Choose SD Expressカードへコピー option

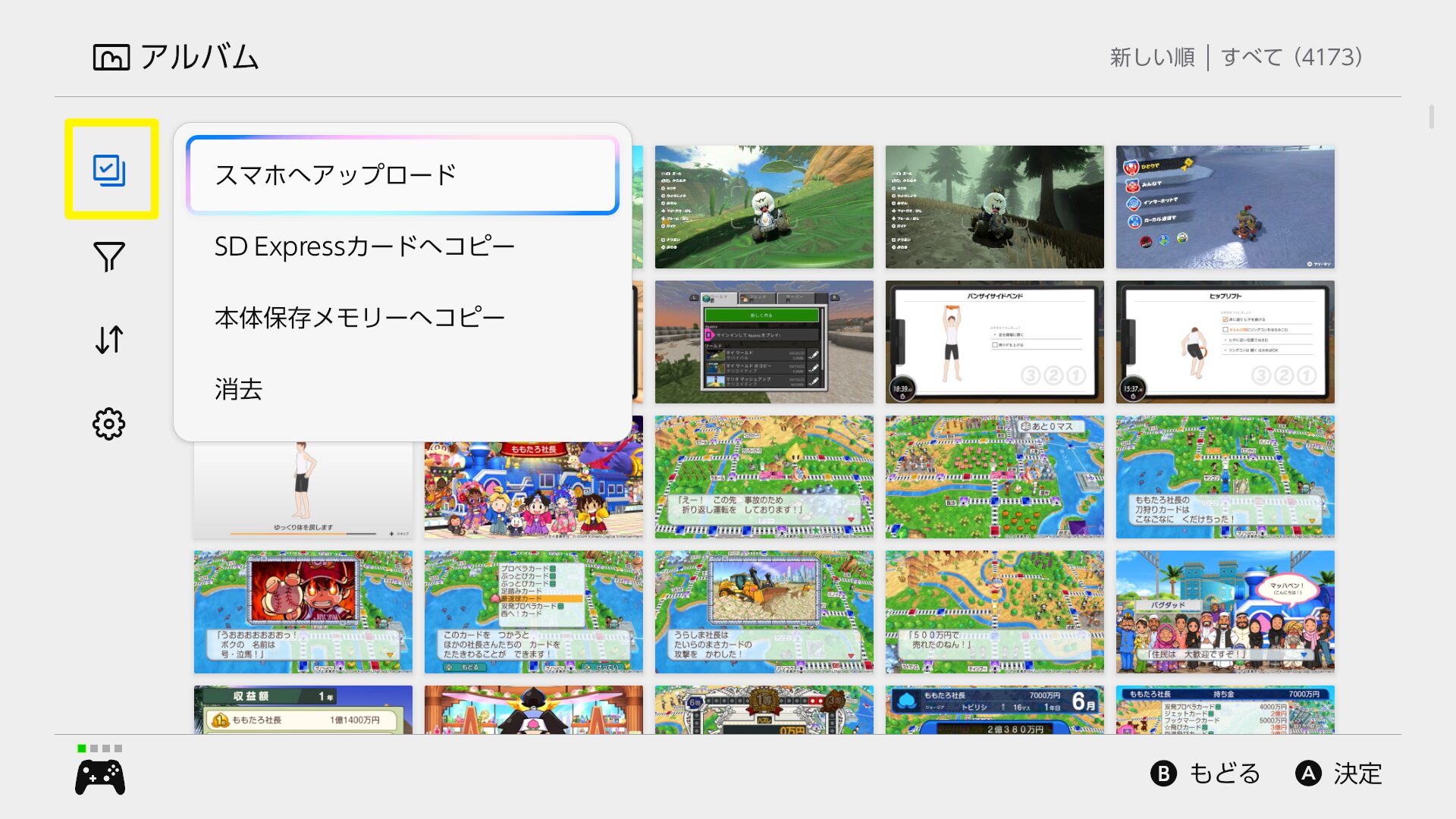[x=403, y=246]
